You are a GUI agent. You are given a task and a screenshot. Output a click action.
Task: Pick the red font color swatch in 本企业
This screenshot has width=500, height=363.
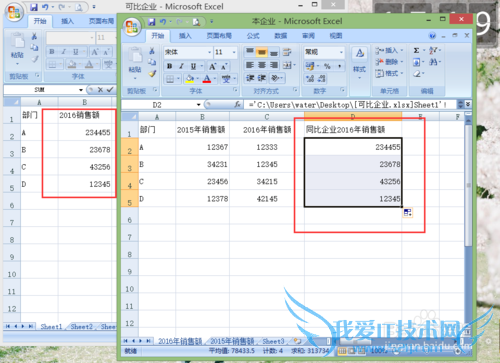[207, 79]
